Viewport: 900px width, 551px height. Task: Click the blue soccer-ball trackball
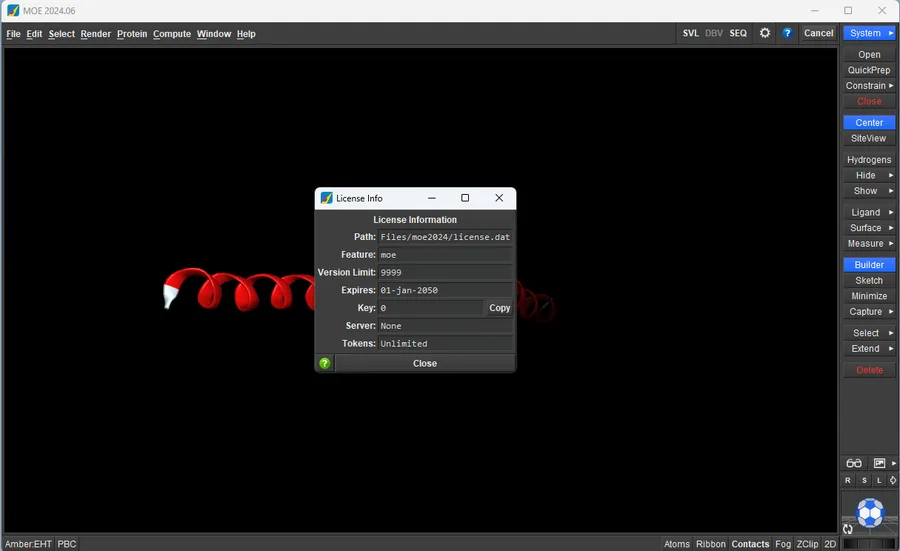[870, 513]
